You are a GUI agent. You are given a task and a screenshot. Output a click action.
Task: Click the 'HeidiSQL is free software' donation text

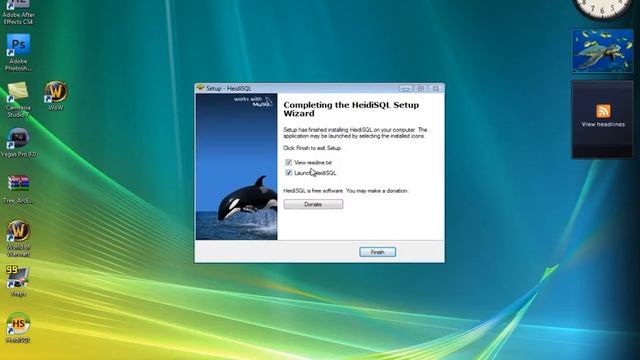(x=346, y=191)
